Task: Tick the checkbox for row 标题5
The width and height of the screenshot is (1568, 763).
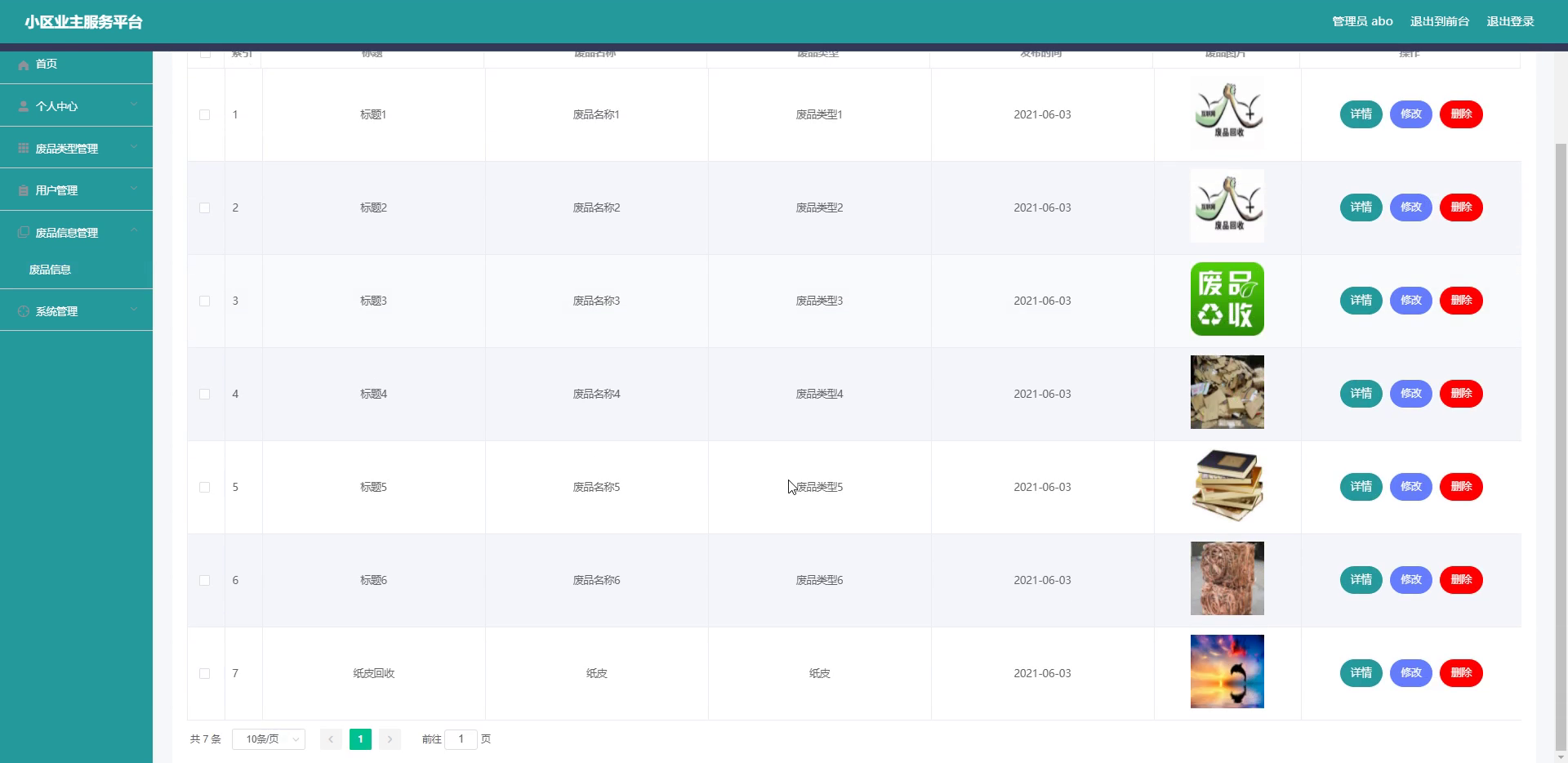Action: [205, 488]
